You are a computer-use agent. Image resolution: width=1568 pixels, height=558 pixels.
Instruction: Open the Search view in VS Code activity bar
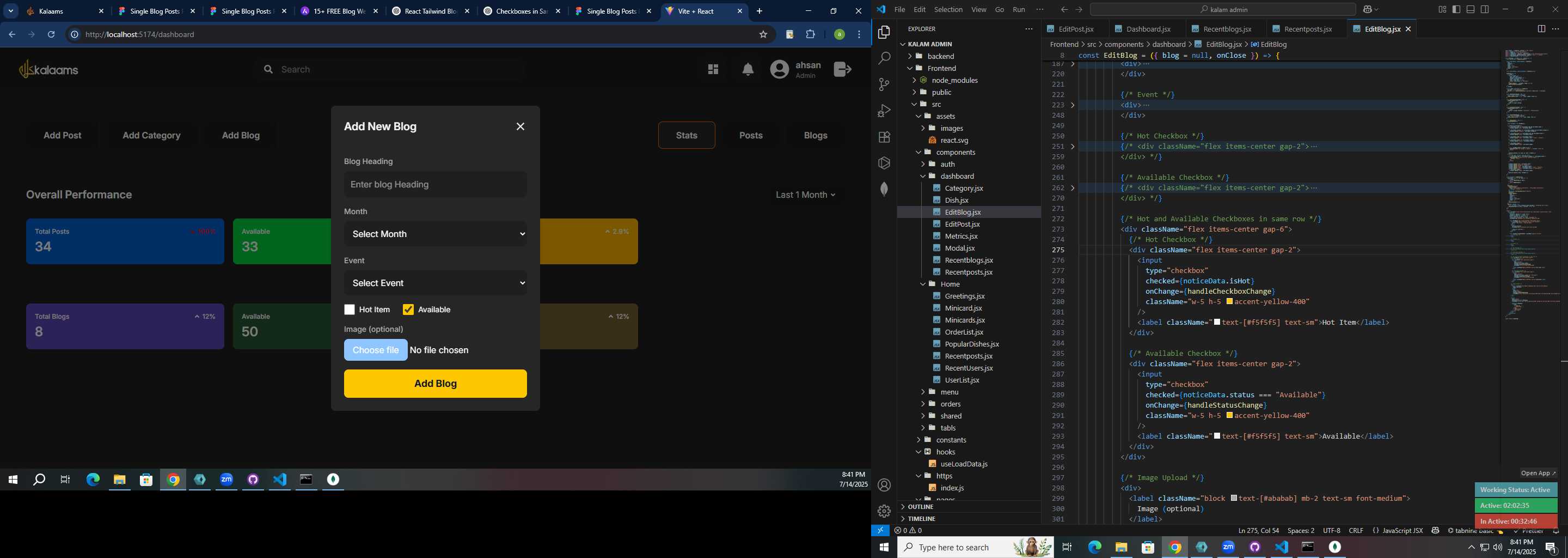click(x=884, y=58)
